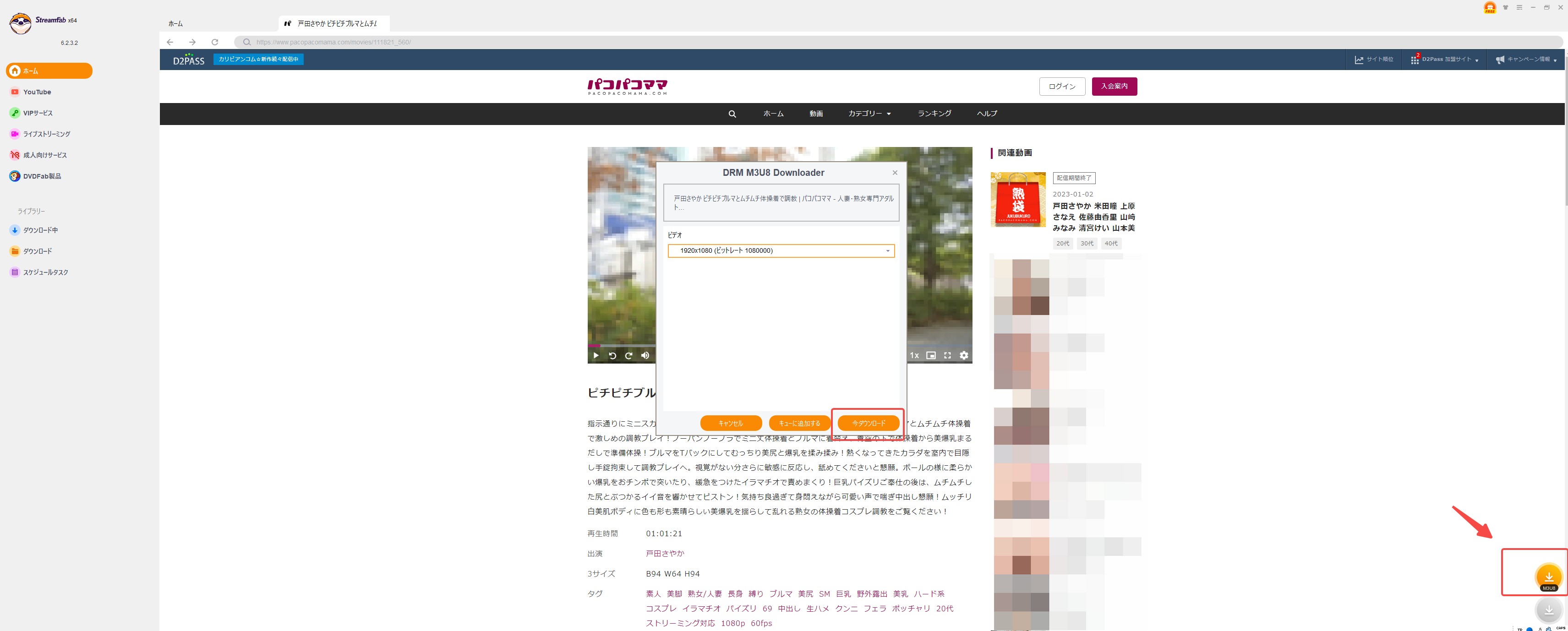Click the 30代 tag on related video
1568x631 pixels.
click(x=1087, y=244)
